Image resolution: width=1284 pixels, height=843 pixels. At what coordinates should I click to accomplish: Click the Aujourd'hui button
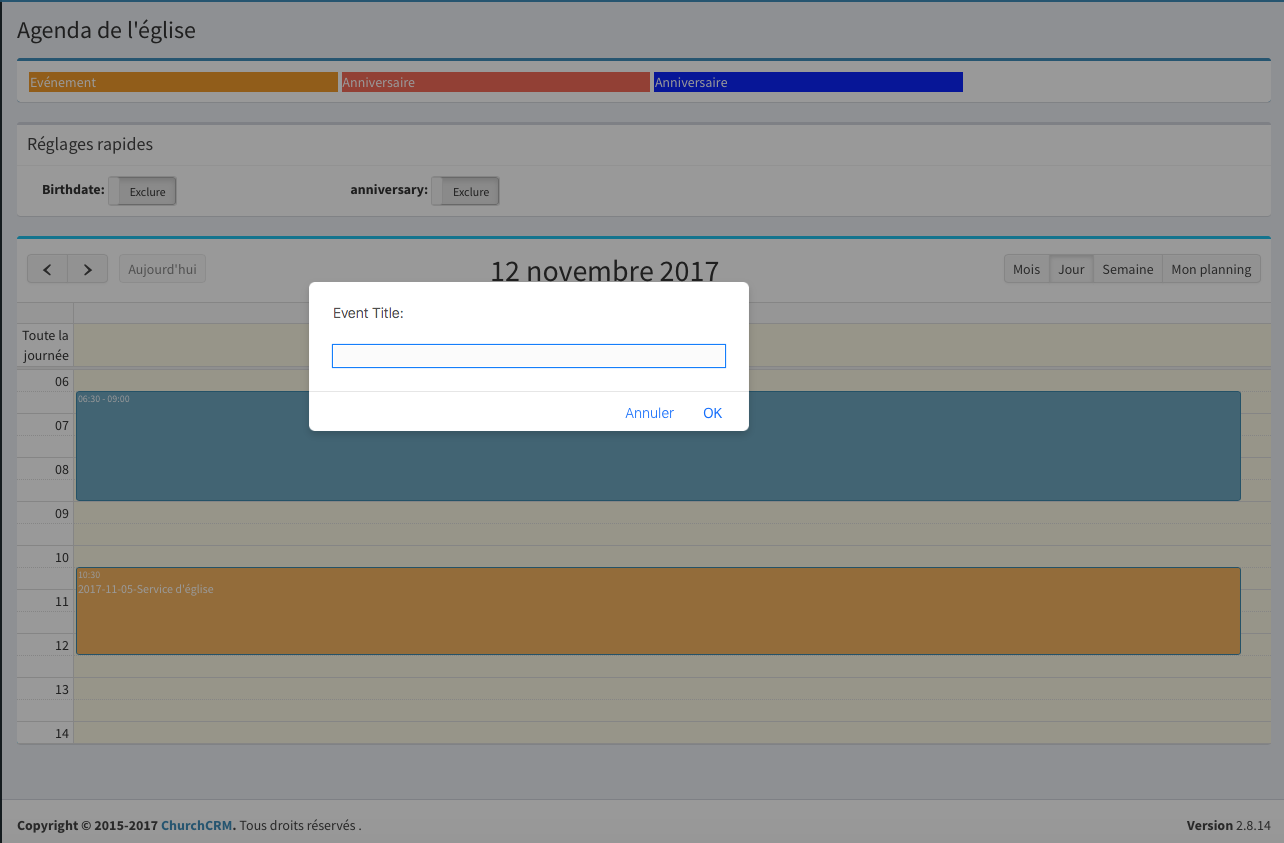click(x=162, y=269)
